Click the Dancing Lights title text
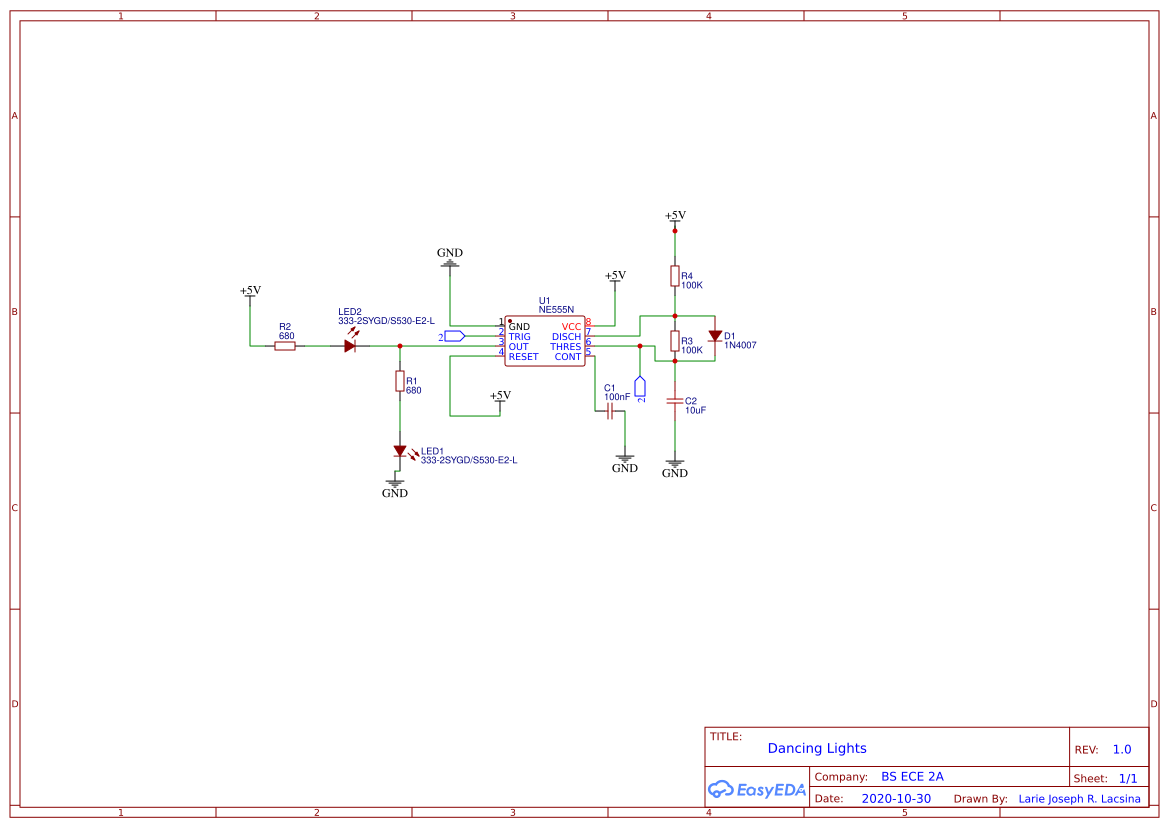This screenshot has width=1169, height=828. pos(816,748)
